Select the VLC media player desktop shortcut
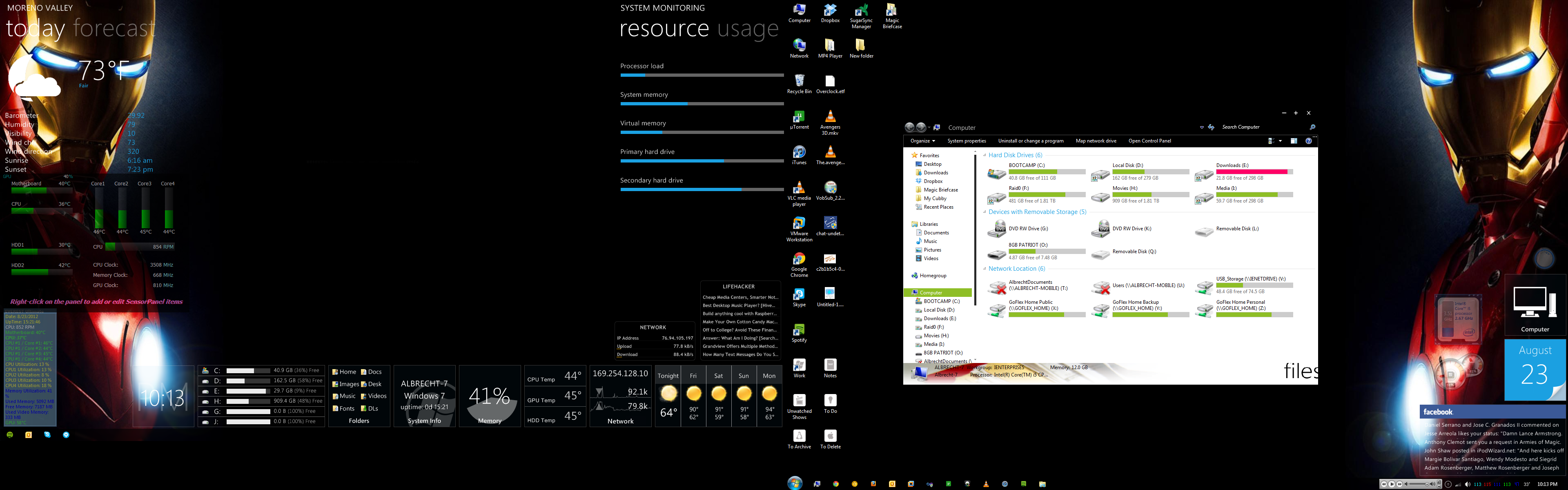This screenshot has width=1568, height=490. click(x=799, y=194)
